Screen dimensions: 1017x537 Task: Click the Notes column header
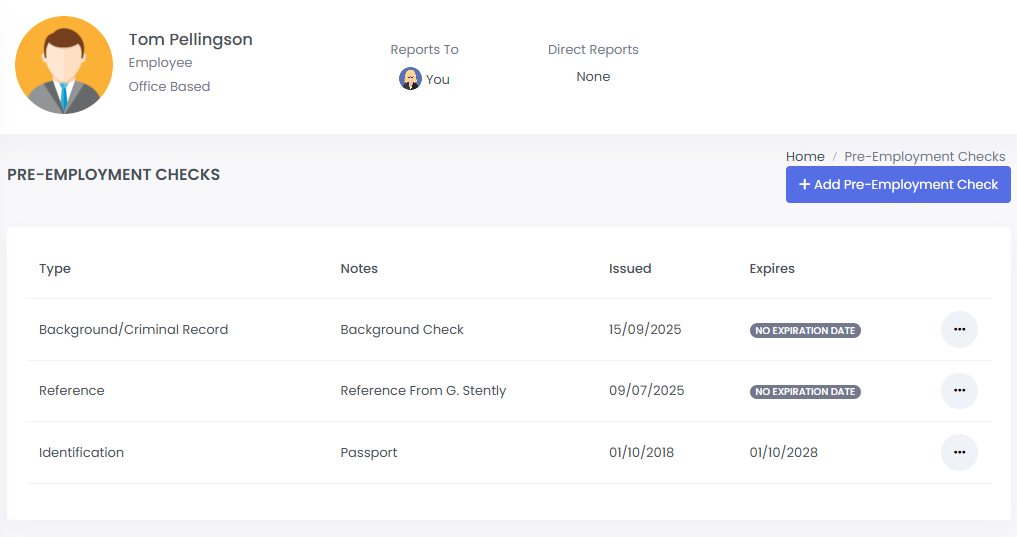[359, 269]
